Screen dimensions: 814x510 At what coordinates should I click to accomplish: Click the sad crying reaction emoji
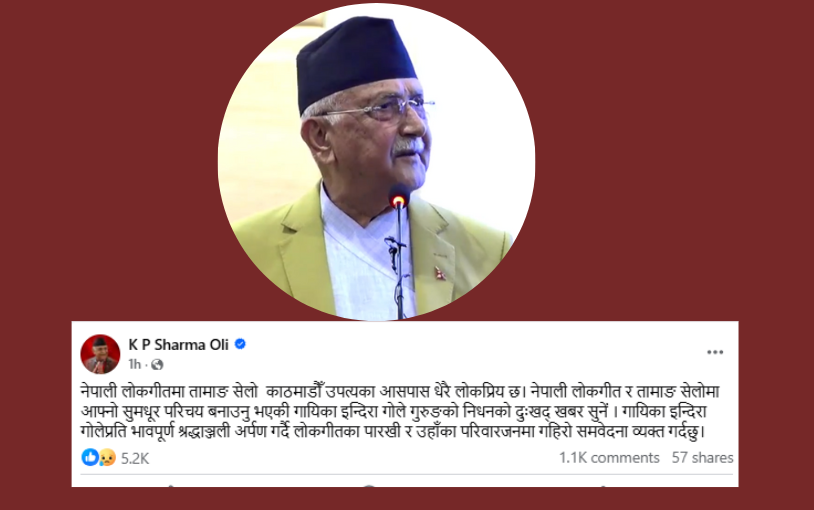pos(107,457)
